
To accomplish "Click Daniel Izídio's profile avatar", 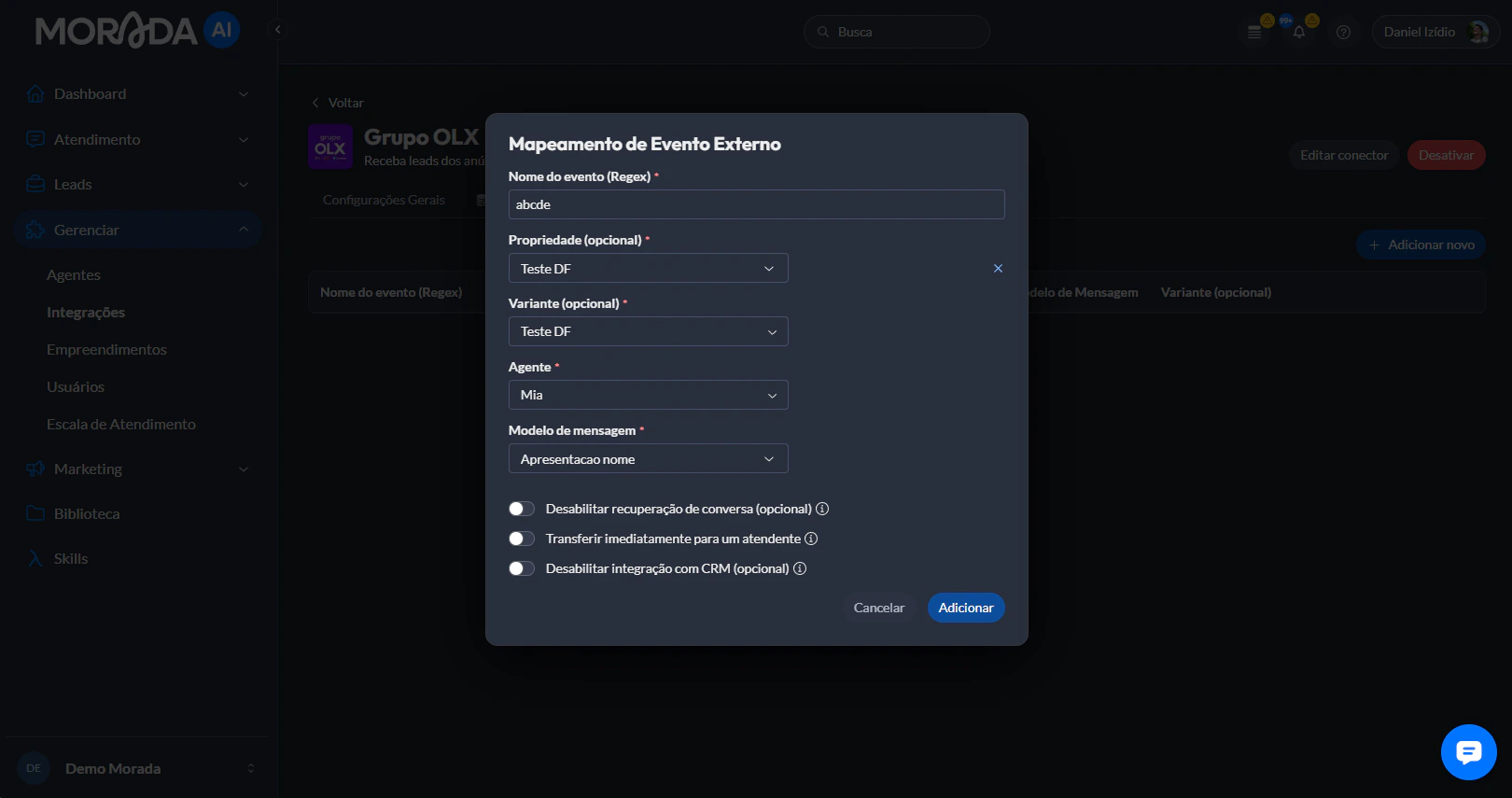I will 1477,32.
